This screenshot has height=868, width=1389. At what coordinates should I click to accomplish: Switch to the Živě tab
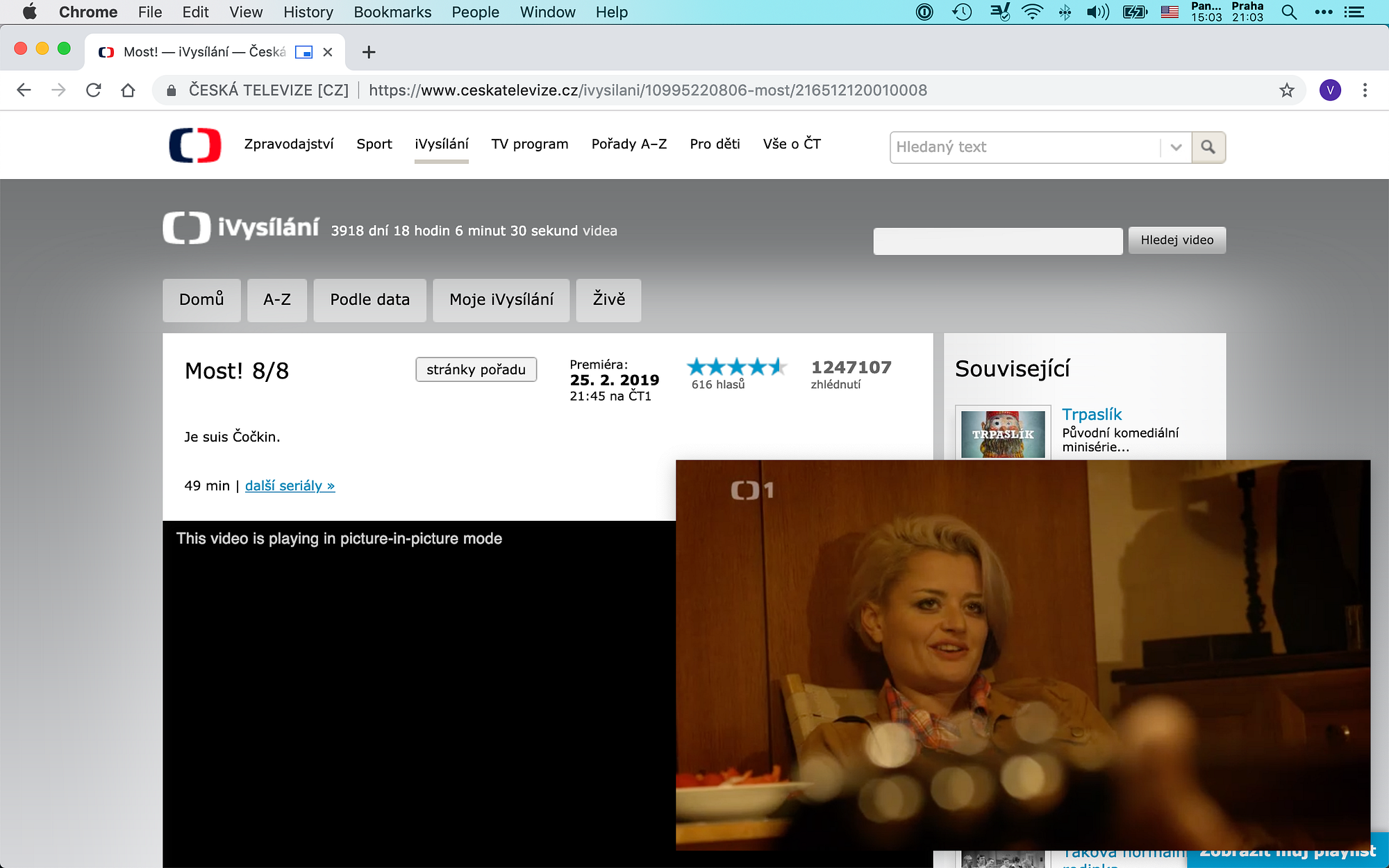click(x=608, y=300)
